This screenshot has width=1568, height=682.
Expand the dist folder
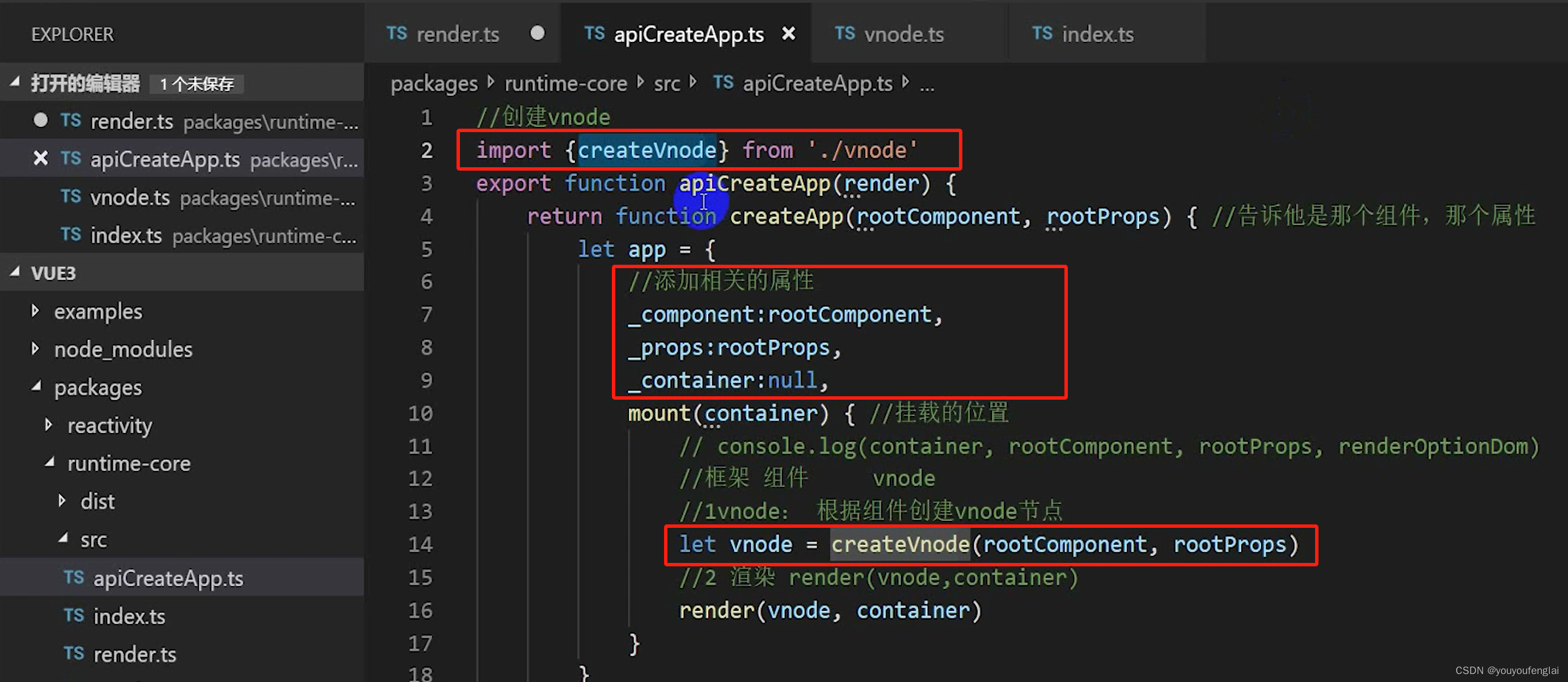[x=62, y=501]
